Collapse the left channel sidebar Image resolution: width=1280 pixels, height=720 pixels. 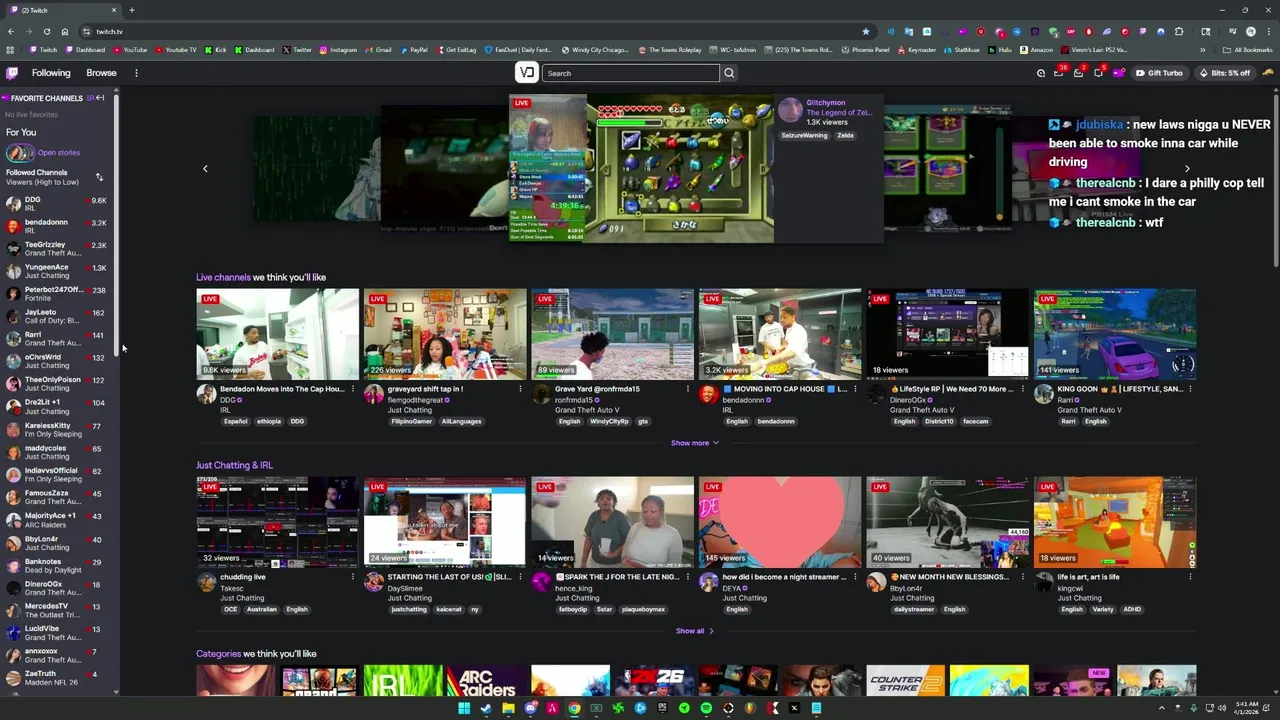[100, 98]
